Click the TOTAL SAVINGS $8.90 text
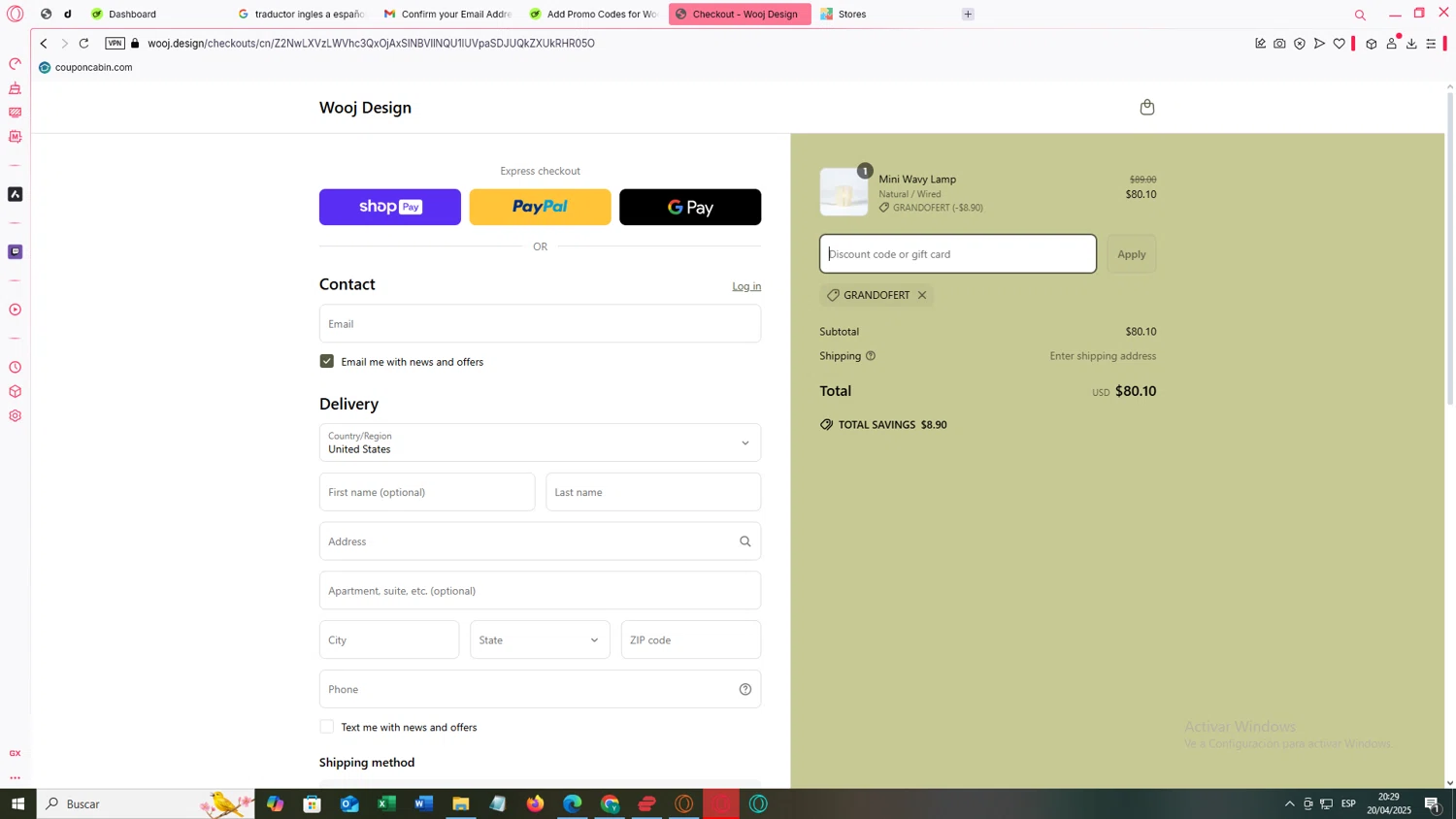Image resolution: width=1456 pixels, height=819 pixels. (x=892, y=425)
